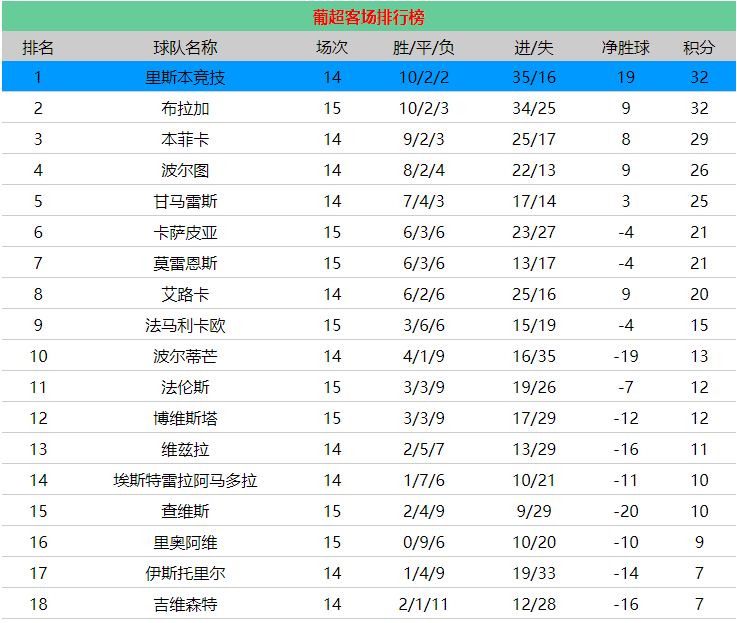Click the 胜/平/负 column header
The image size is (737, 623).
424,47
